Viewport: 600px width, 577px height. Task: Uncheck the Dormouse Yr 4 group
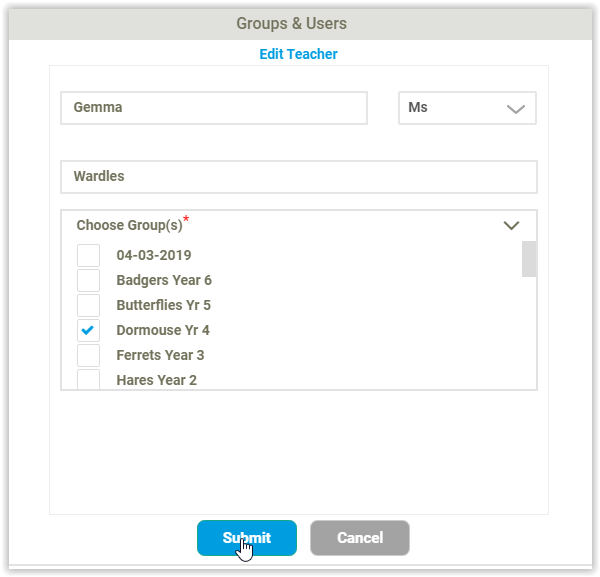tap(88, 330)
